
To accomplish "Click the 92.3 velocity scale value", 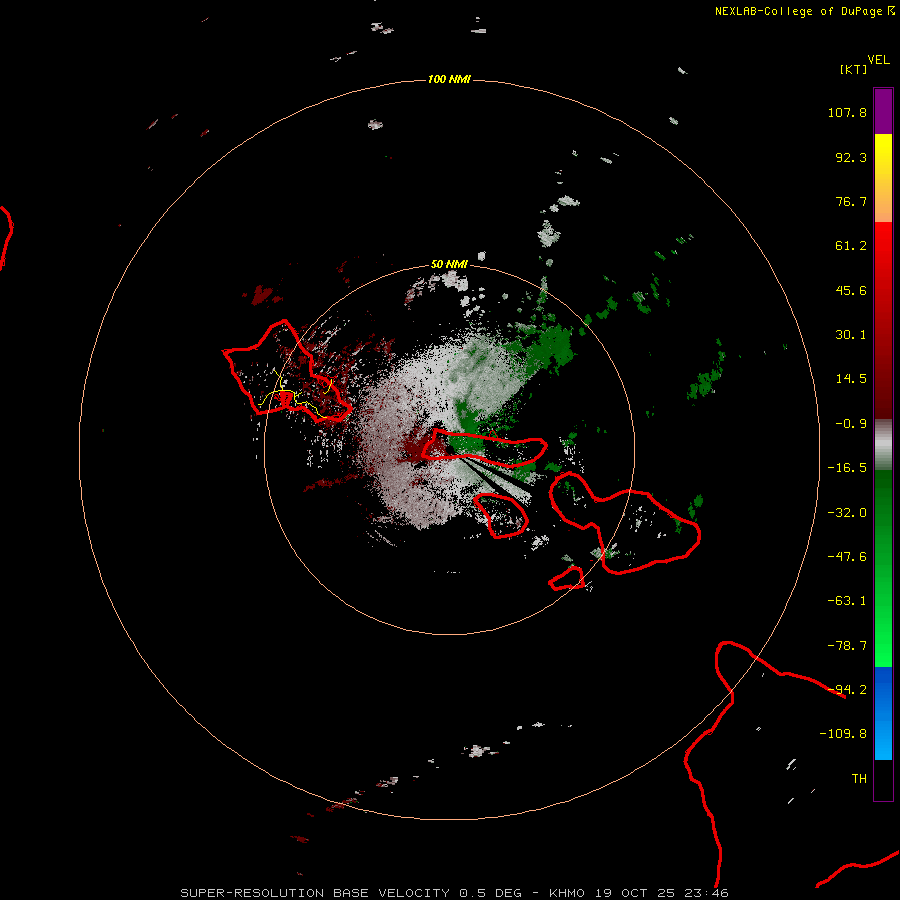I will (x=851, y=157).
